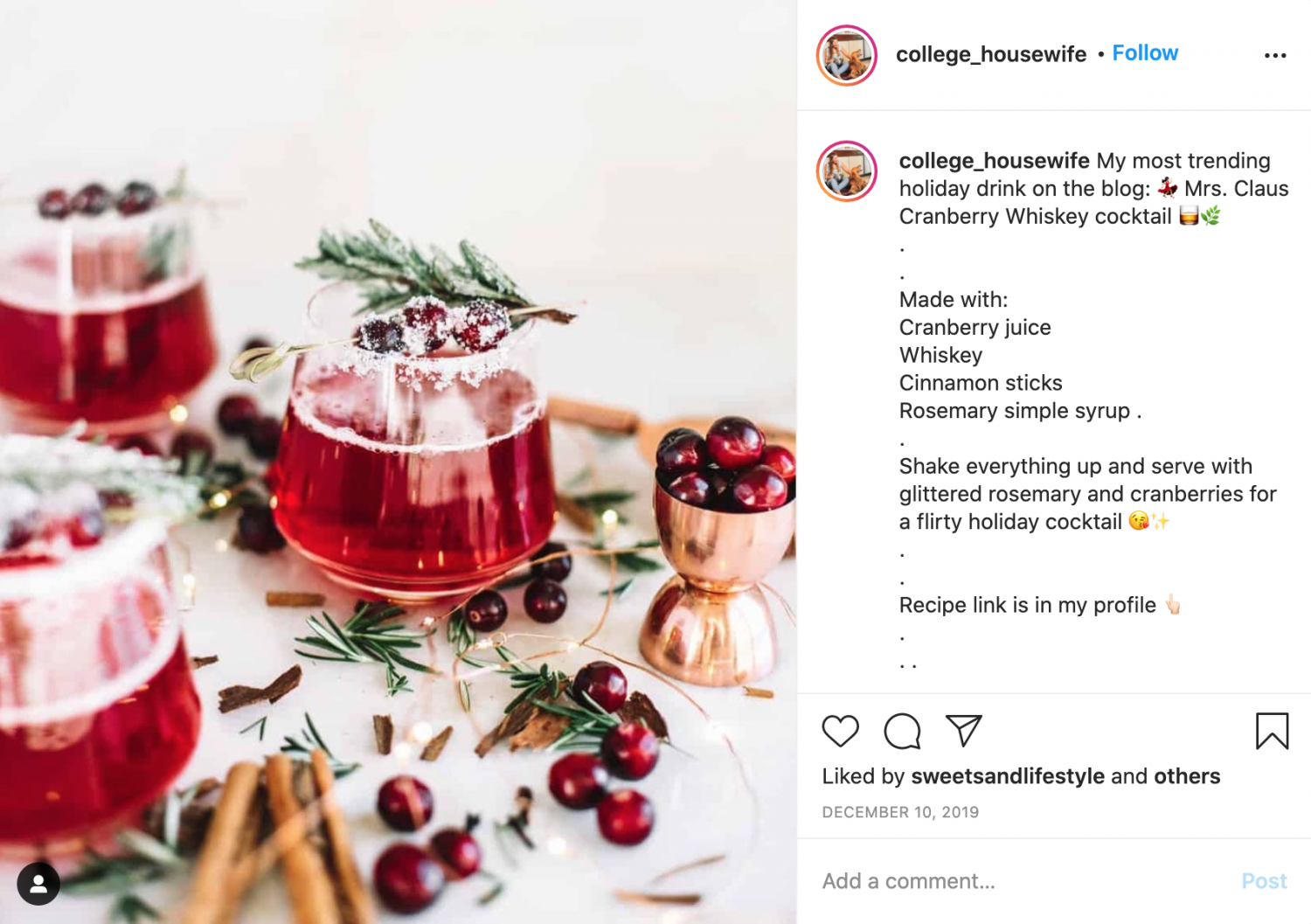
Task: Click the whiskey glass emoji in caption
Action: (x=1189, y=215)
